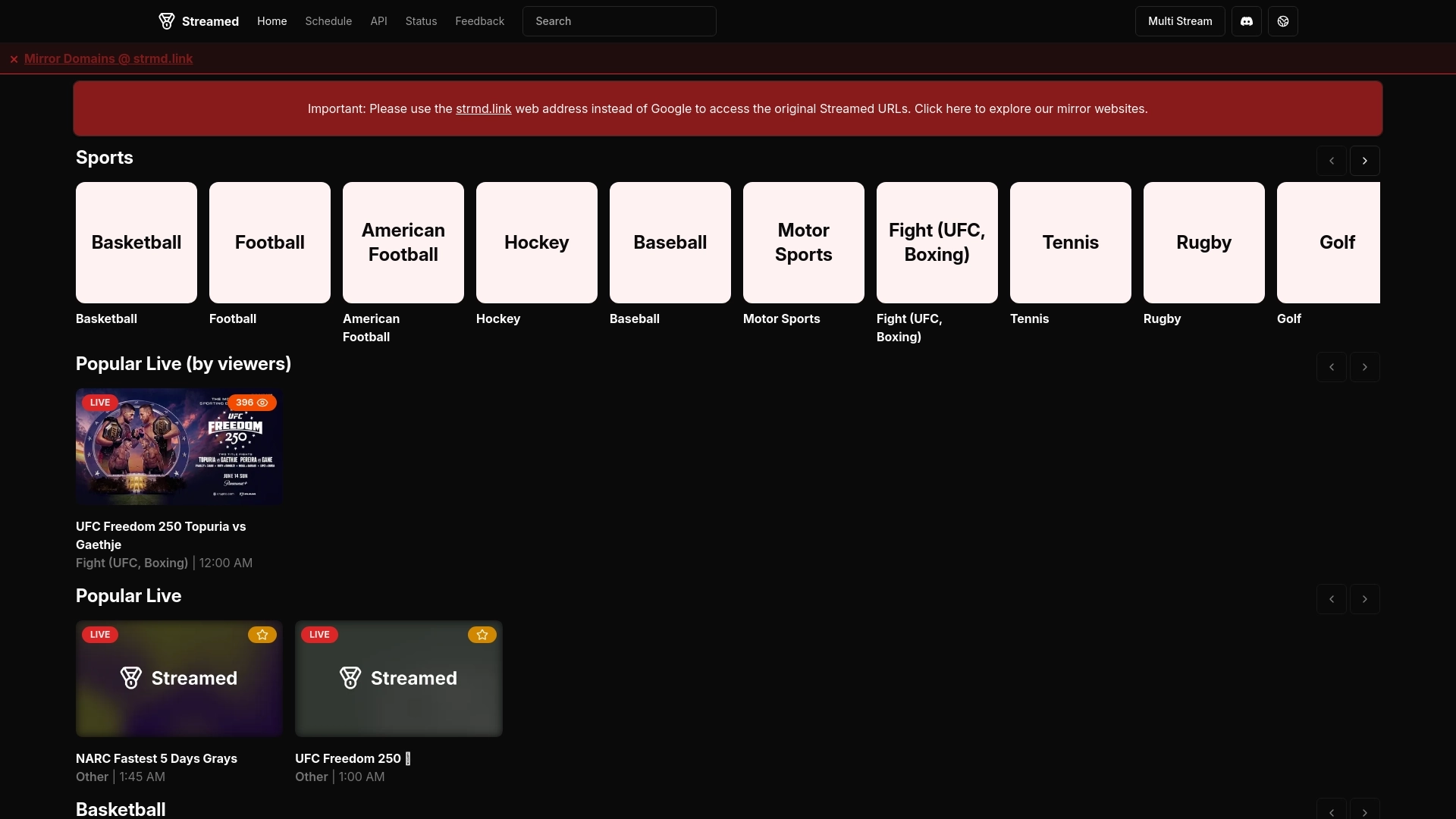The width and height of the screenshot is (1456, 819).
Task: Open the UFC Freedom 250 poster thumbnail
Action: [179, 447]
